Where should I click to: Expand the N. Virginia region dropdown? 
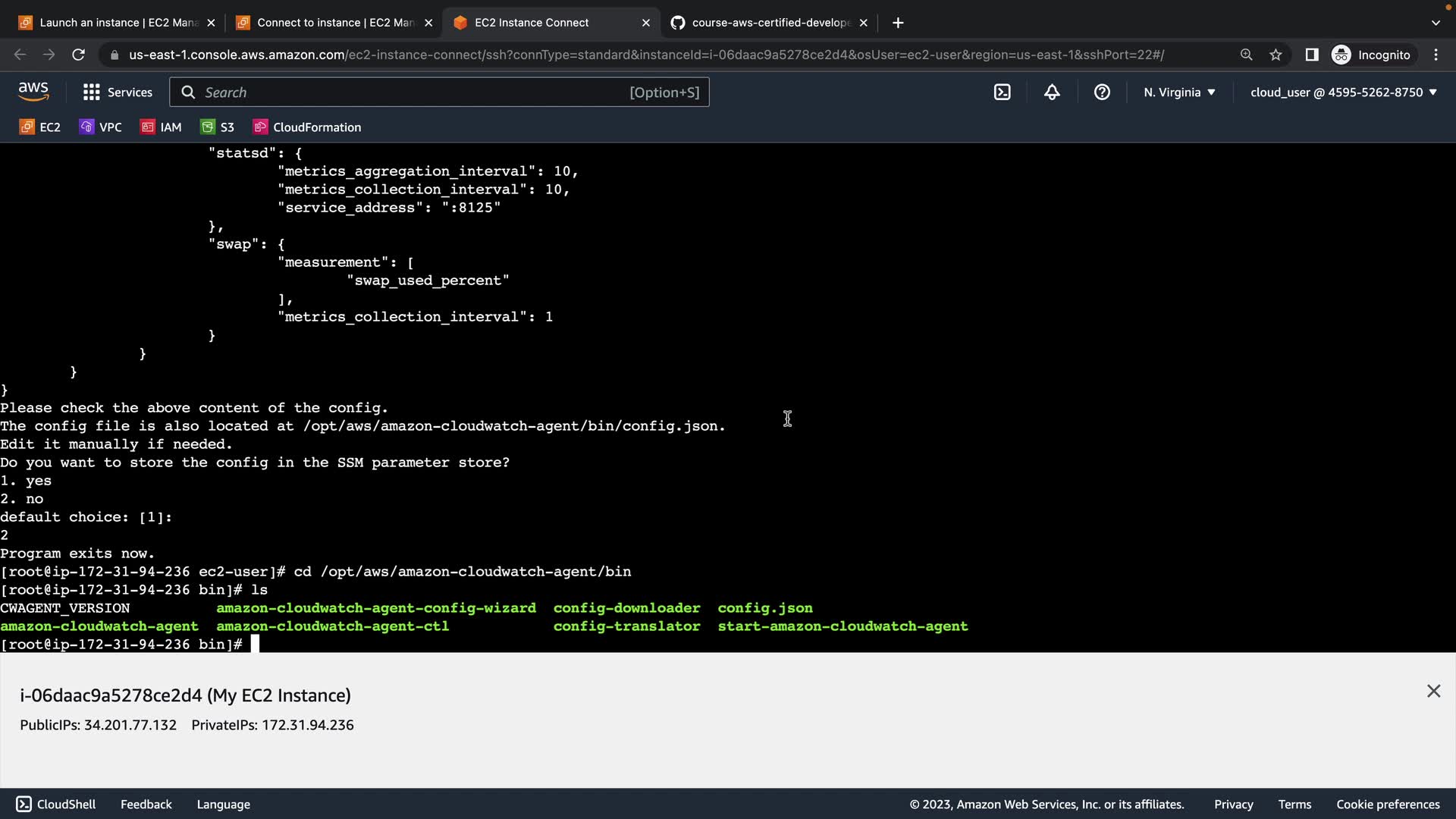coord(1179,93)
